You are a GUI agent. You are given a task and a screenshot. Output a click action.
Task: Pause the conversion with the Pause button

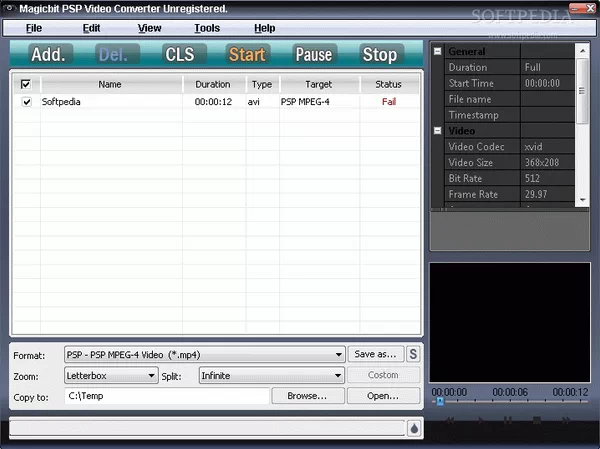(x=313, y=55)
